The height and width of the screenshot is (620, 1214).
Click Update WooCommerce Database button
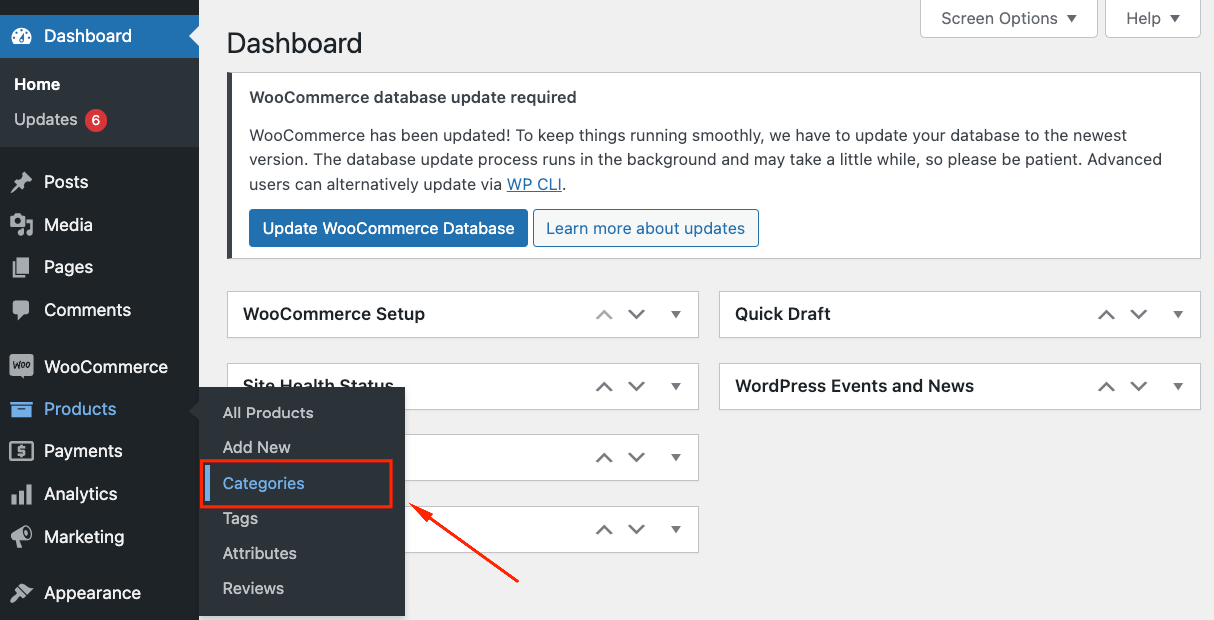pos(388,228)
